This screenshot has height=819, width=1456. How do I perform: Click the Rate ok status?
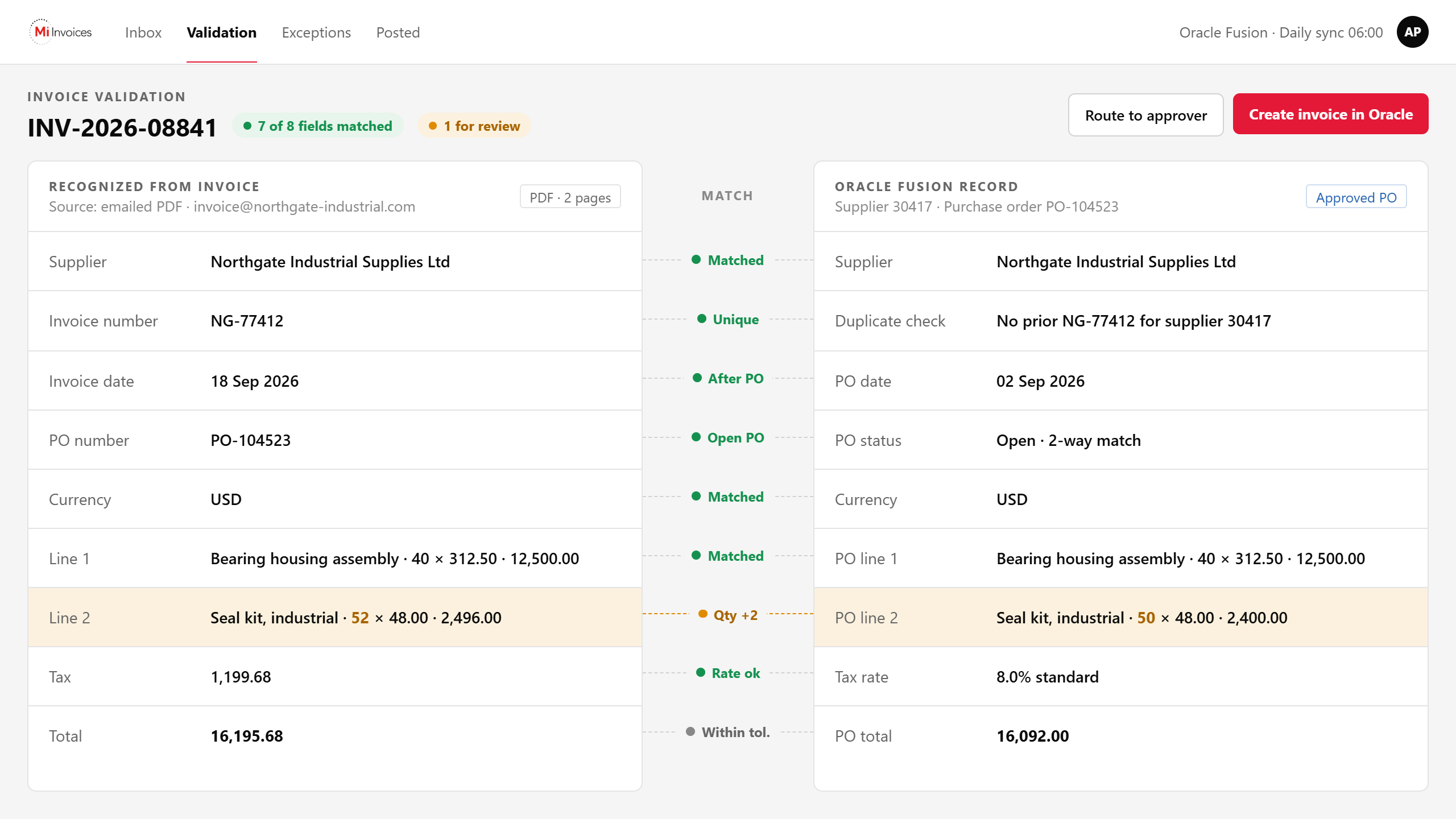click(728, 673)
